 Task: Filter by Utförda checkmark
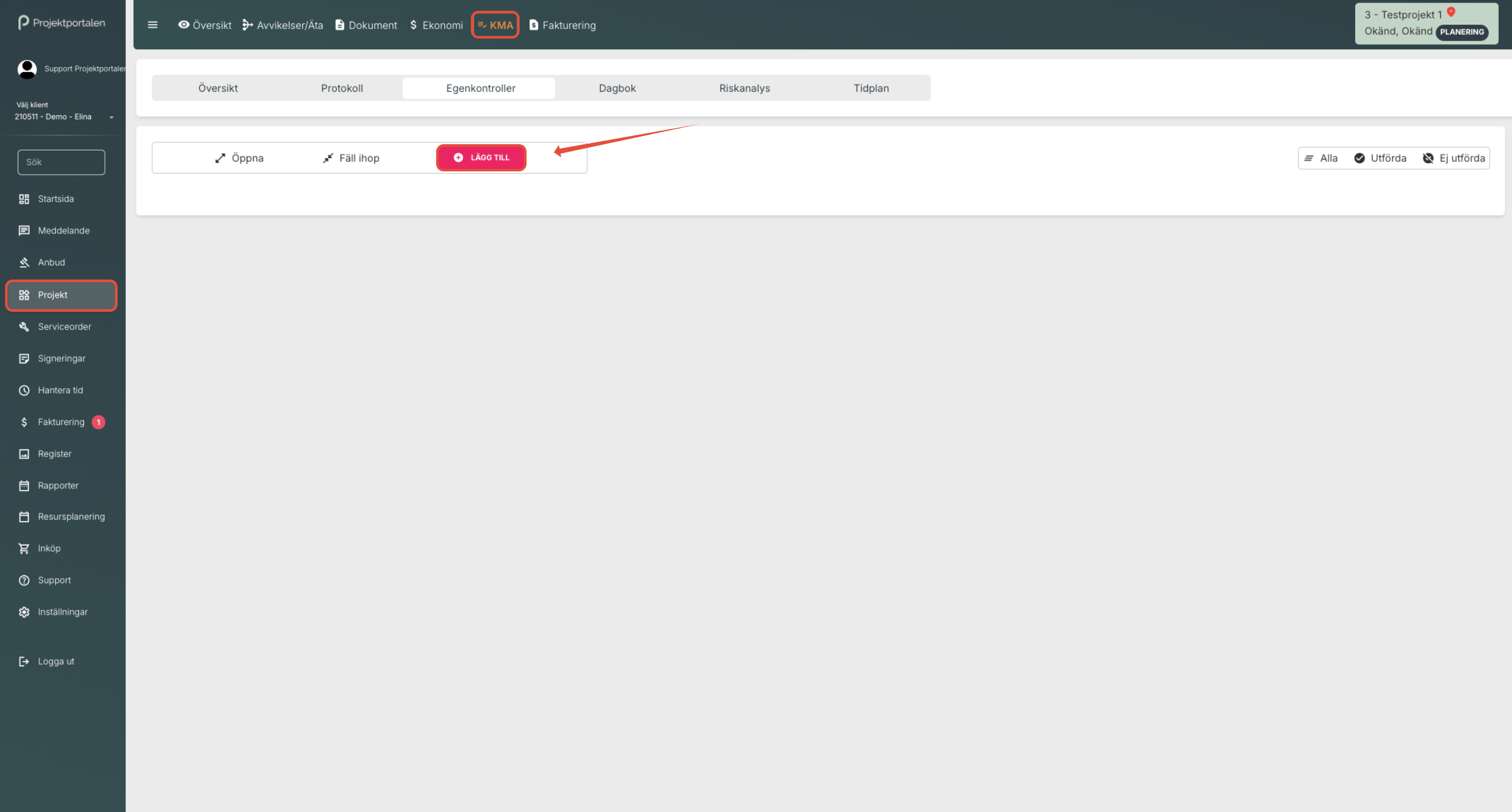pyautogui.click(x=1380, y=158)
